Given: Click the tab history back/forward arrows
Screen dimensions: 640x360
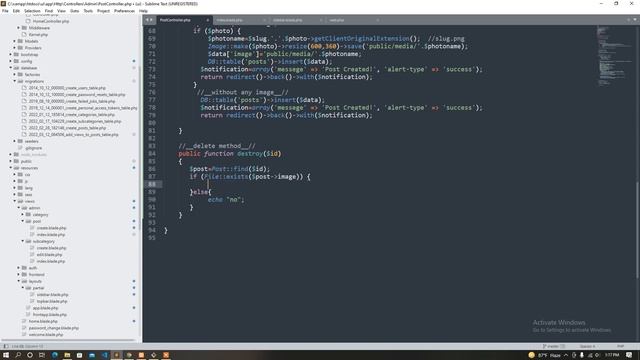Looking at the screenshot, I should [x=149, y=20].
